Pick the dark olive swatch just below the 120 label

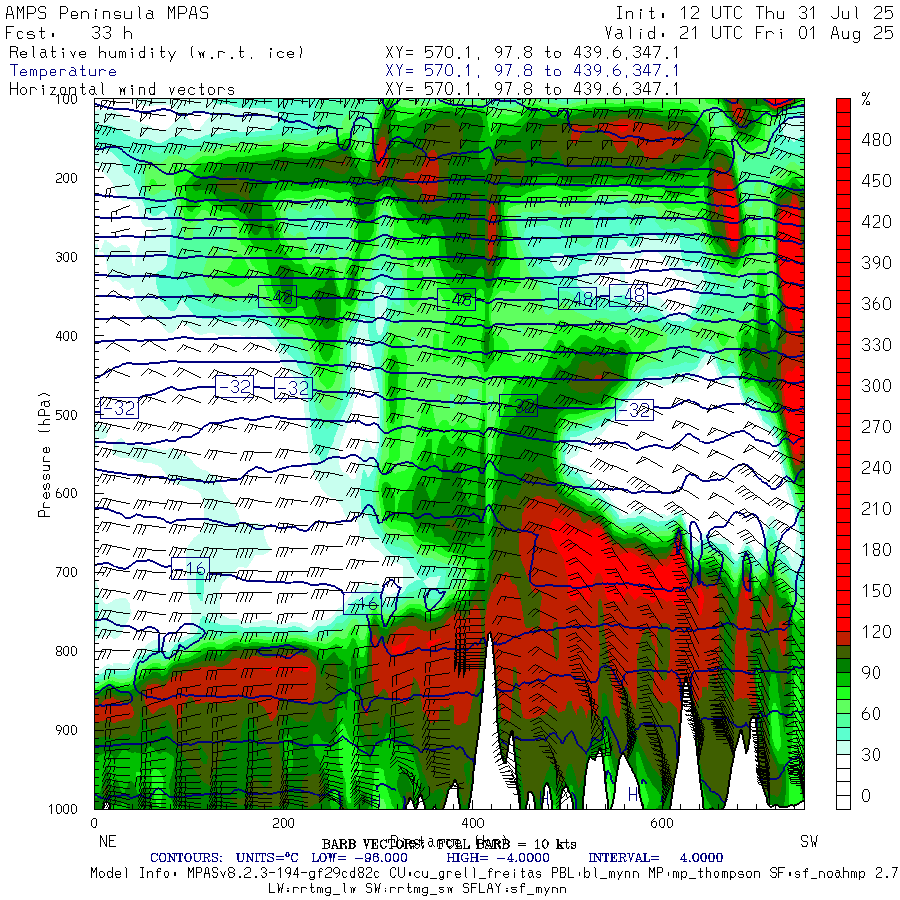[843, 652]
